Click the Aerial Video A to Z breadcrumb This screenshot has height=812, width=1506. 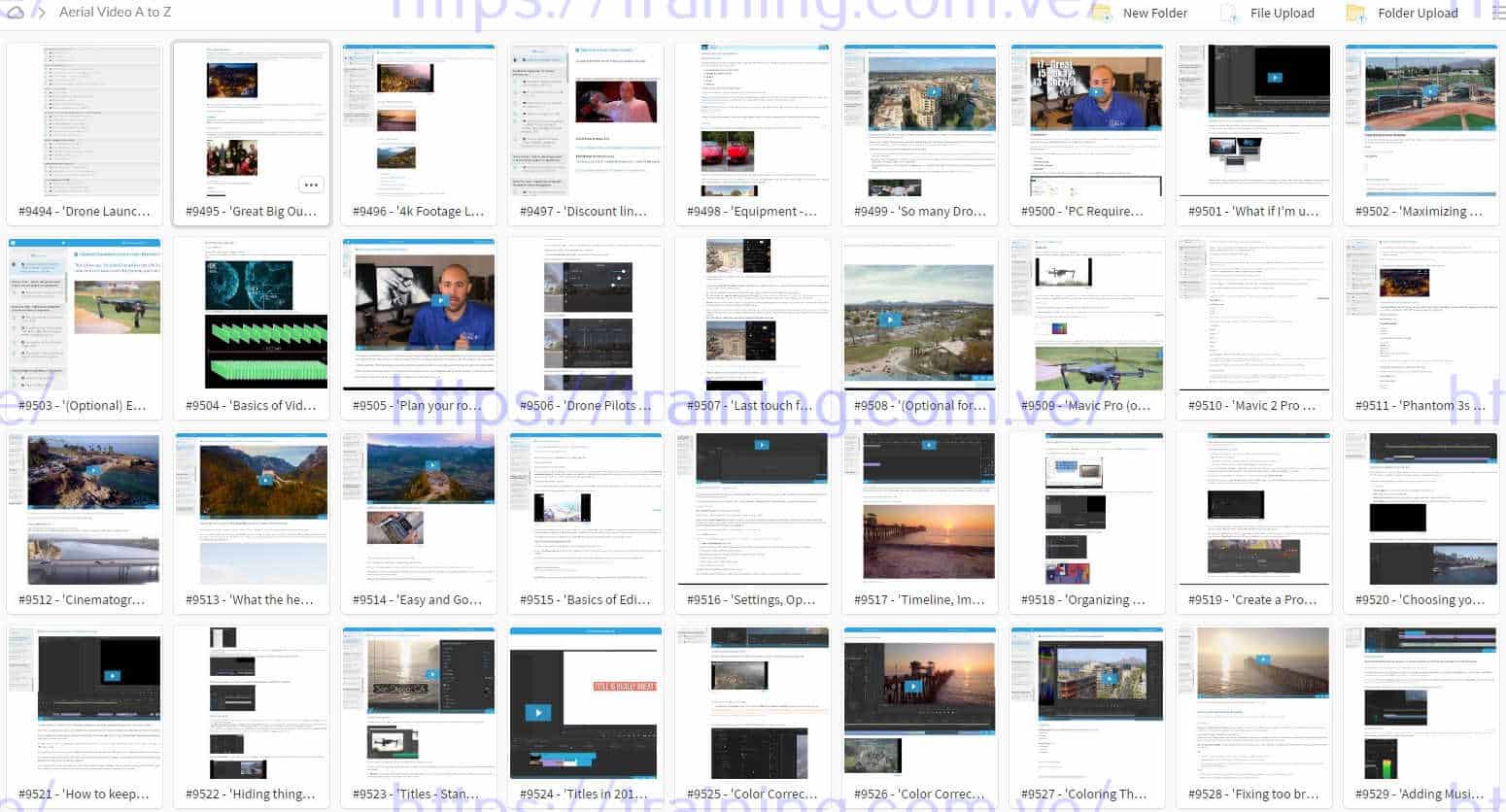point(115,13)
